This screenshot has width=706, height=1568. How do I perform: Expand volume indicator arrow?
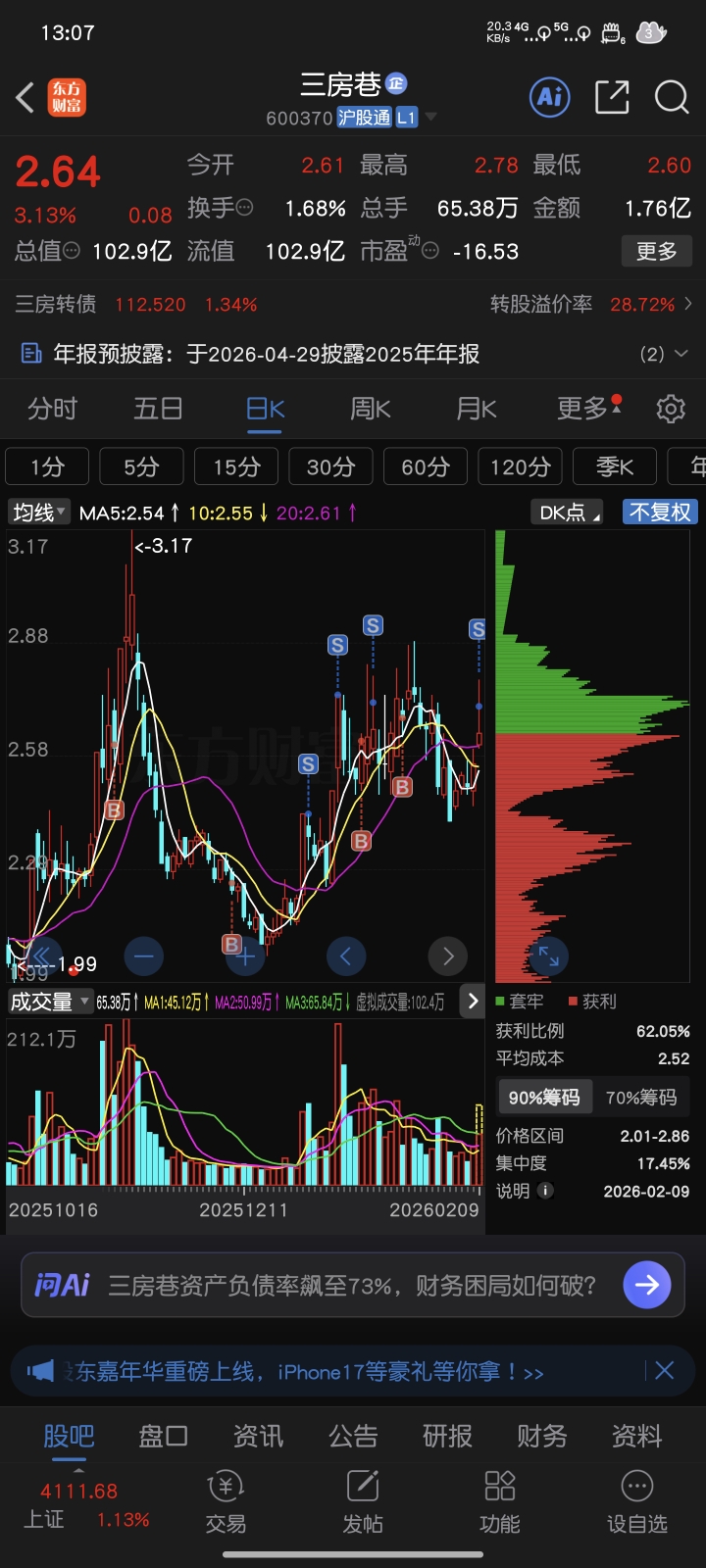point(473,1001)
